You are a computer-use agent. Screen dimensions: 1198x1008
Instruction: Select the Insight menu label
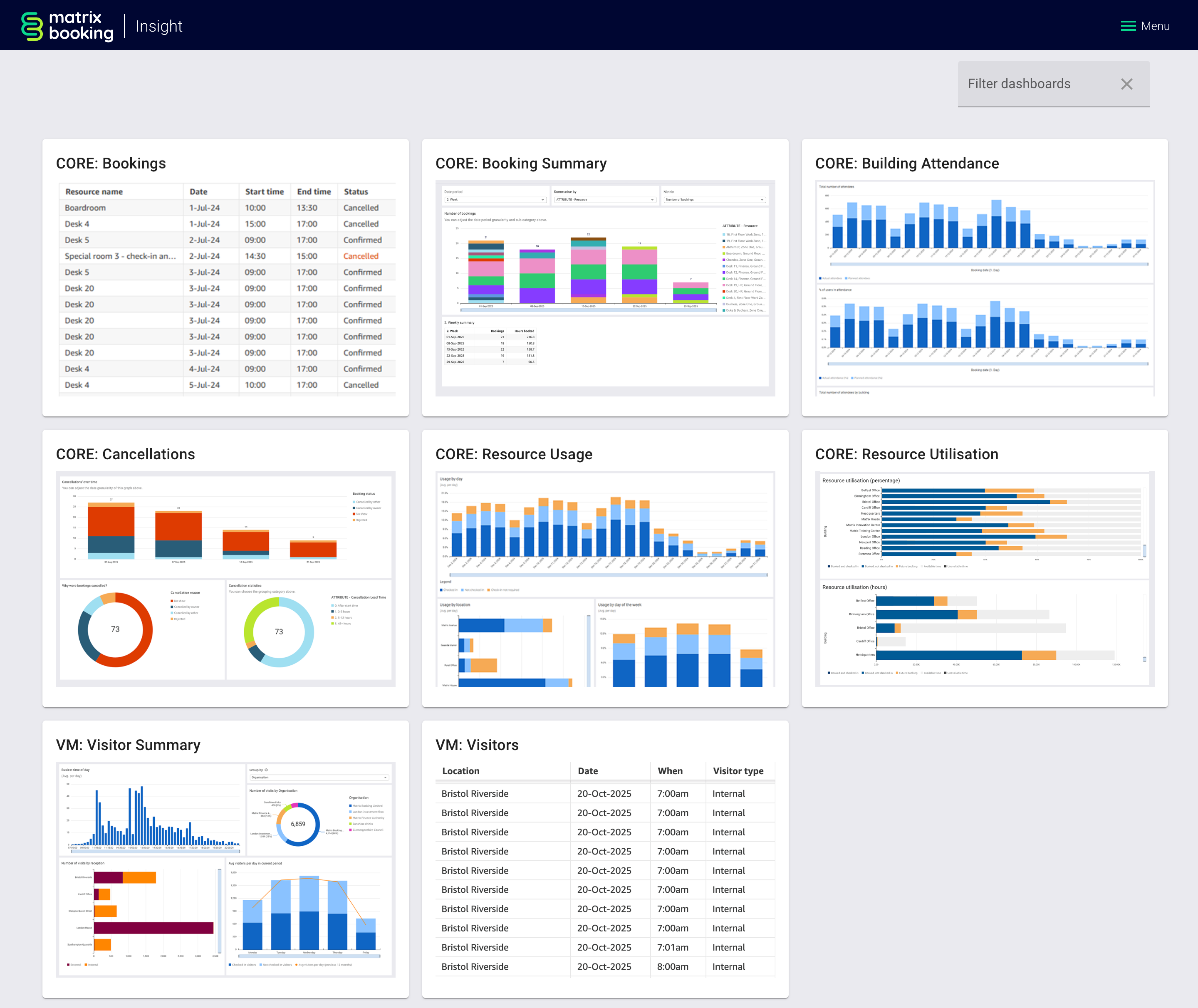click(x=159, y=25)
